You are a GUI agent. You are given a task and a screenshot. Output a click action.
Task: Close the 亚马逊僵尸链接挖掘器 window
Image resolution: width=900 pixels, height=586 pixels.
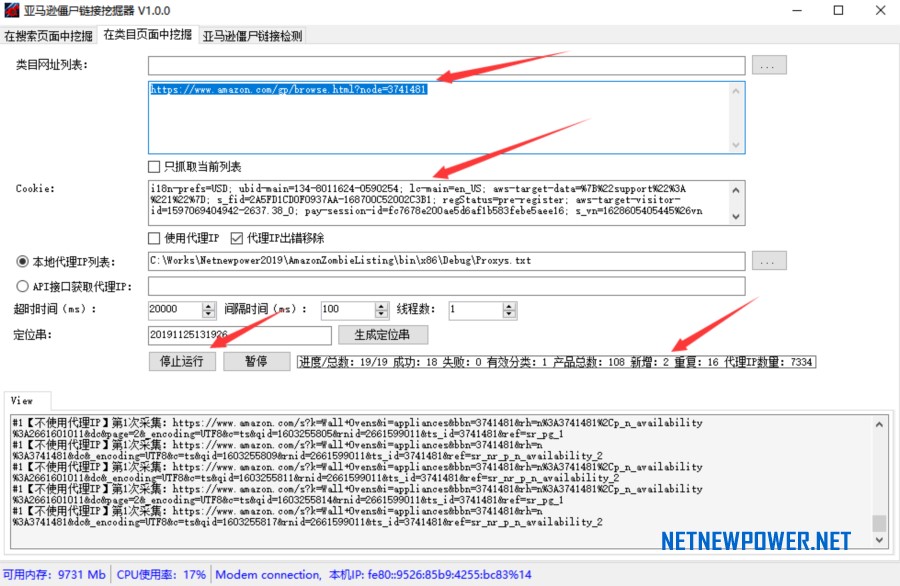pos(880,10)
